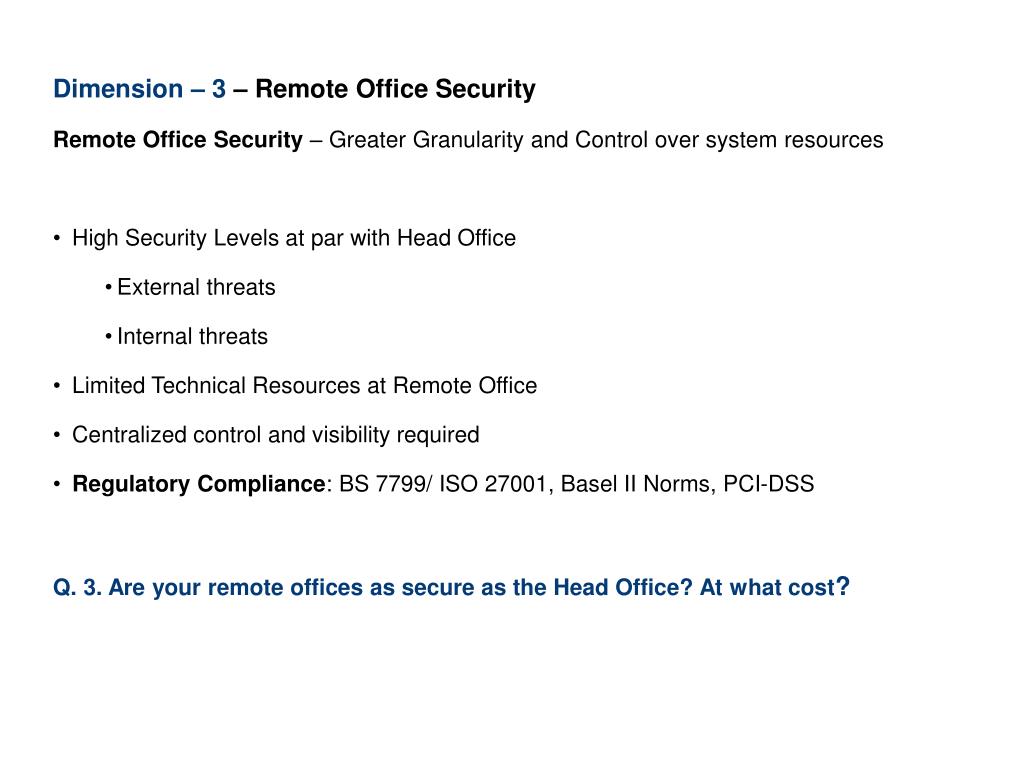Viewport: 1024px width, 768px height.
Task: Click 'Greater Granularity and Control' subtitle text
Action: coord(488,140)
